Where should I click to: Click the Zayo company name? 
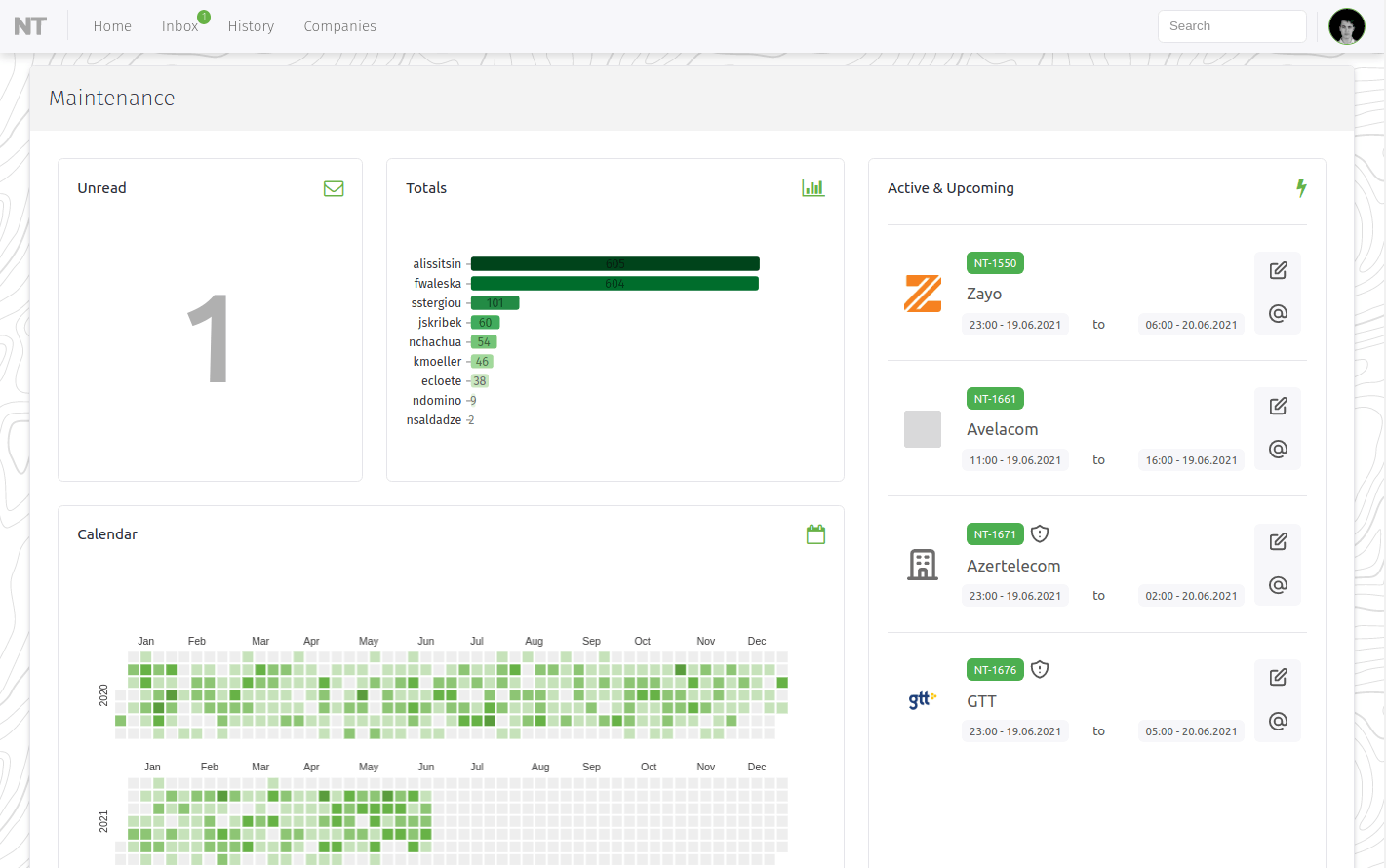(984, 294)
